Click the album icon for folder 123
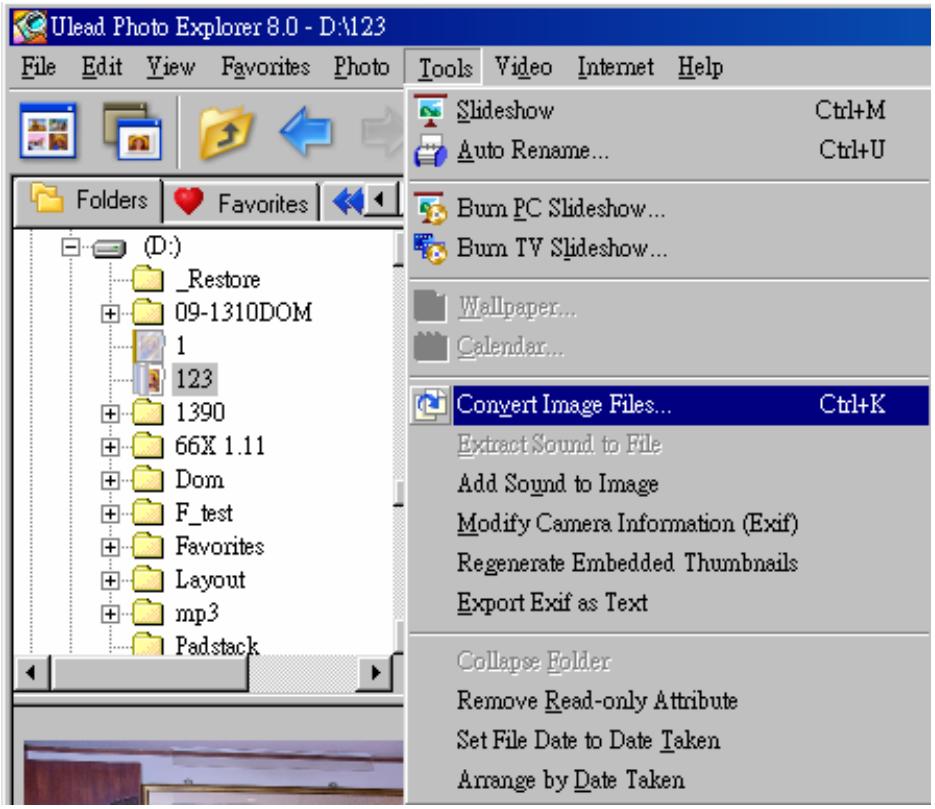 point(148,379)
